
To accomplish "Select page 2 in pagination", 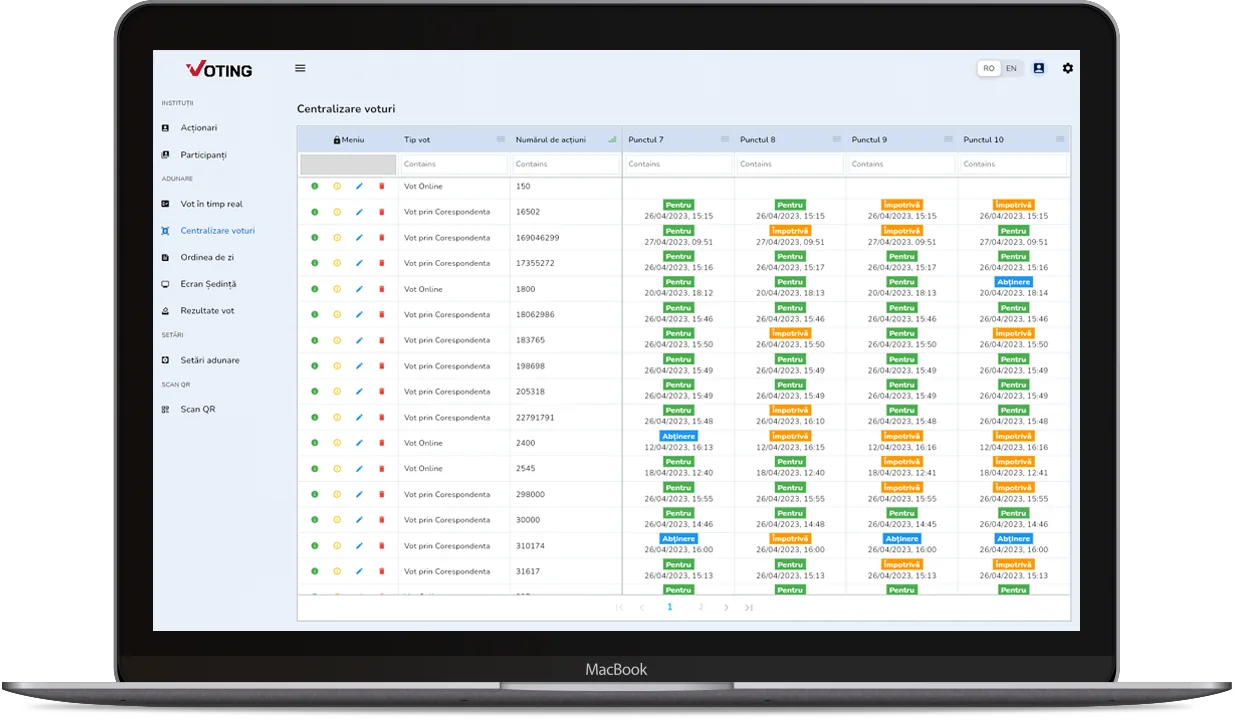I will click(x=700, y=607).
